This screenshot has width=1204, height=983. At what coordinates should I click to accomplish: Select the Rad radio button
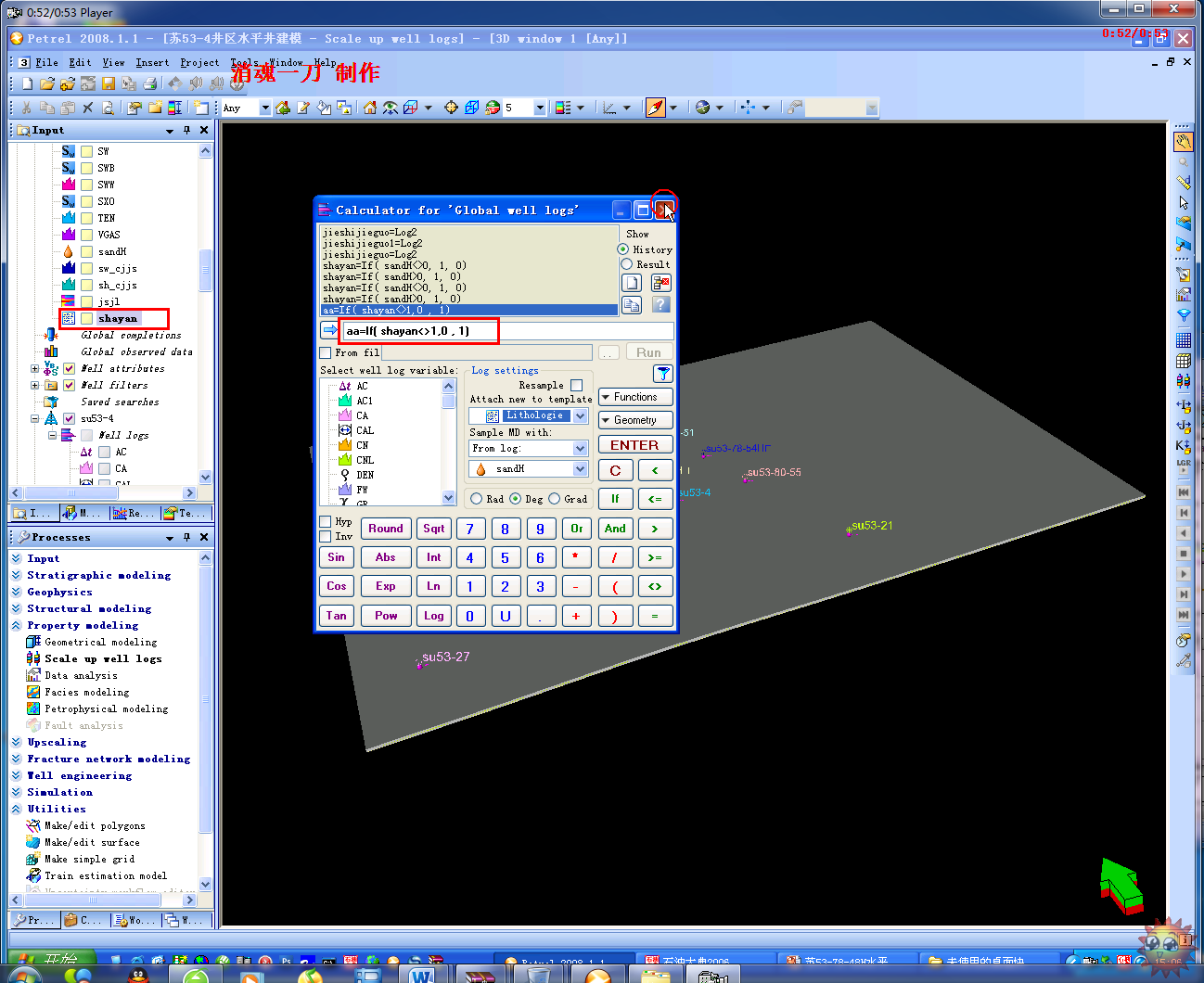[x=477, y=499]
